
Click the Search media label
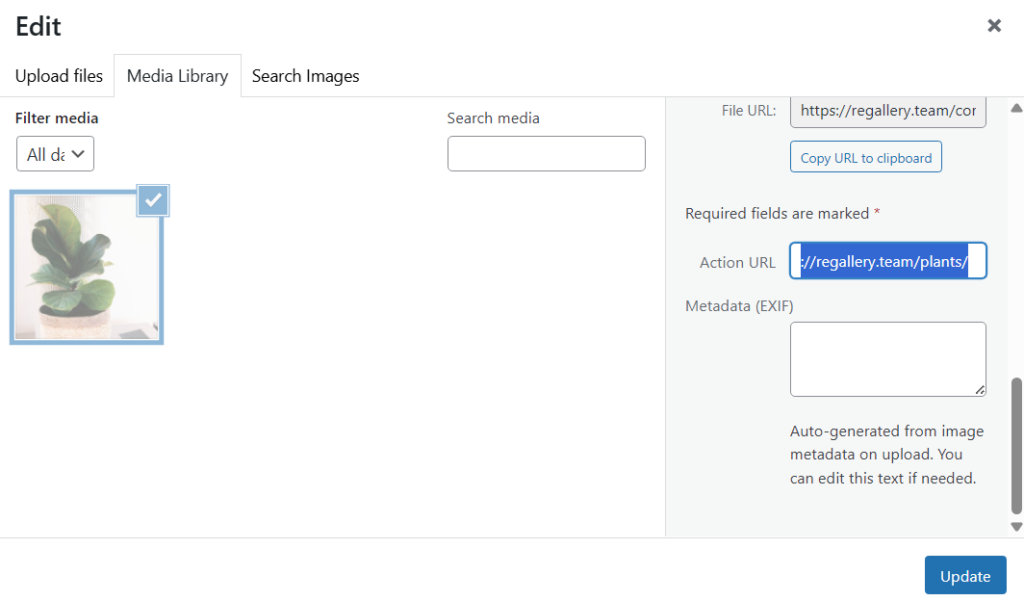pos(493,118)
